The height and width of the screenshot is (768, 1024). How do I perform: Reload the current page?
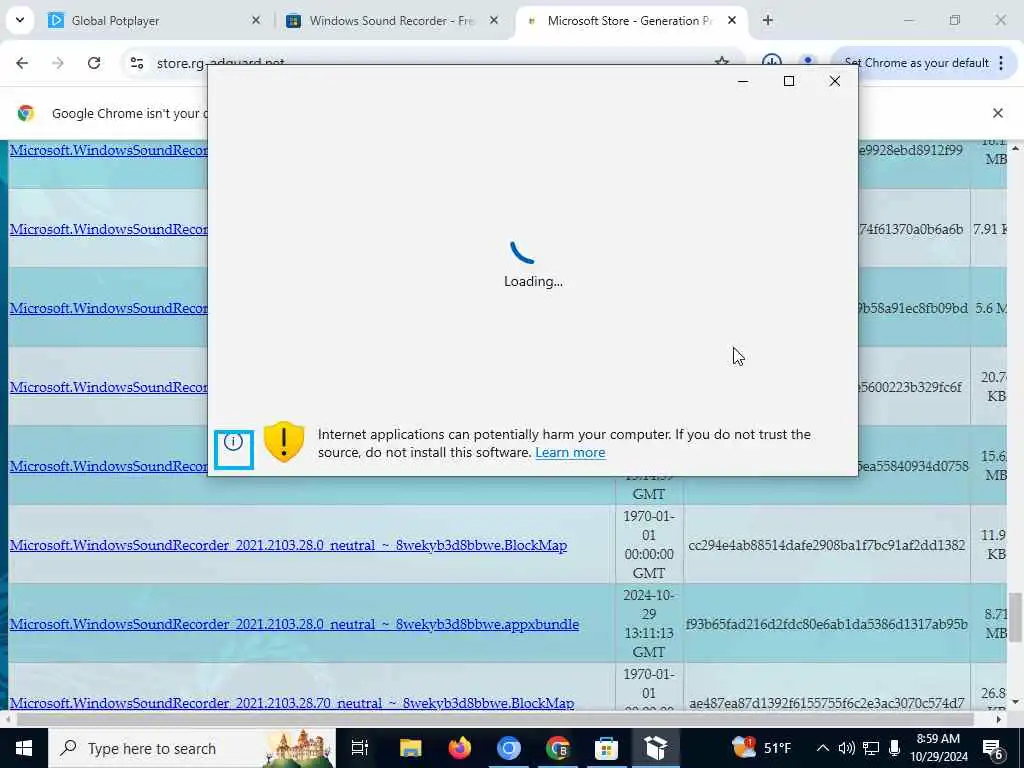(x=94, y=63)
